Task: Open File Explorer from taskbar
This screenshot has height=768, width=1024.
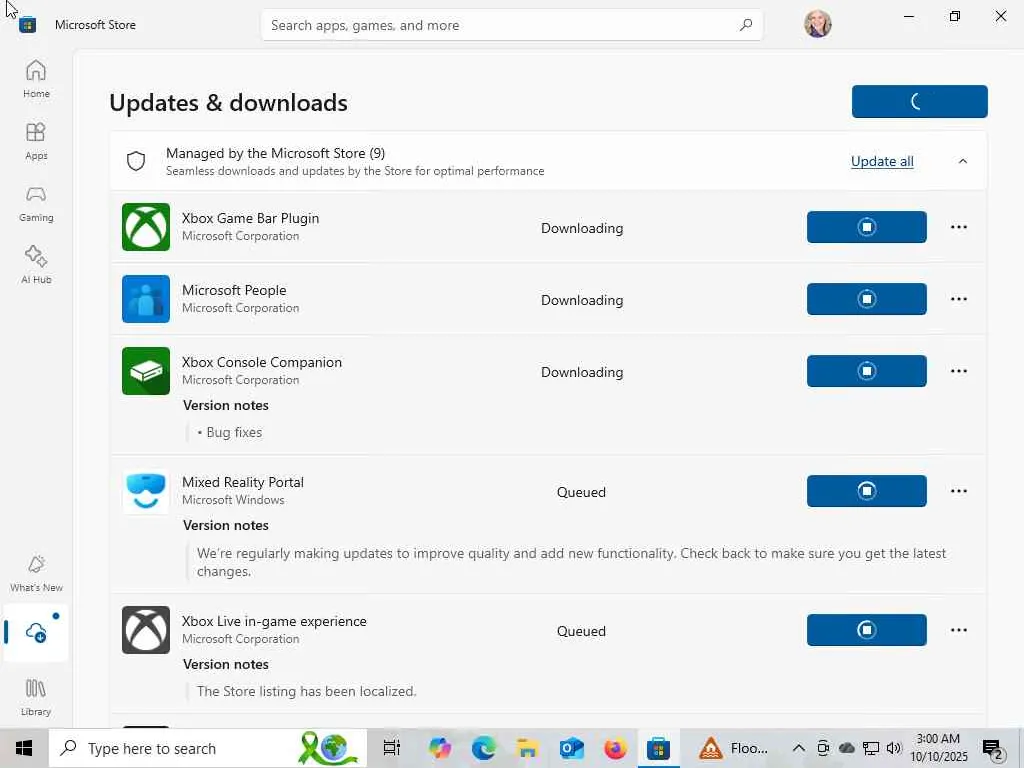Action: point(527,748)
